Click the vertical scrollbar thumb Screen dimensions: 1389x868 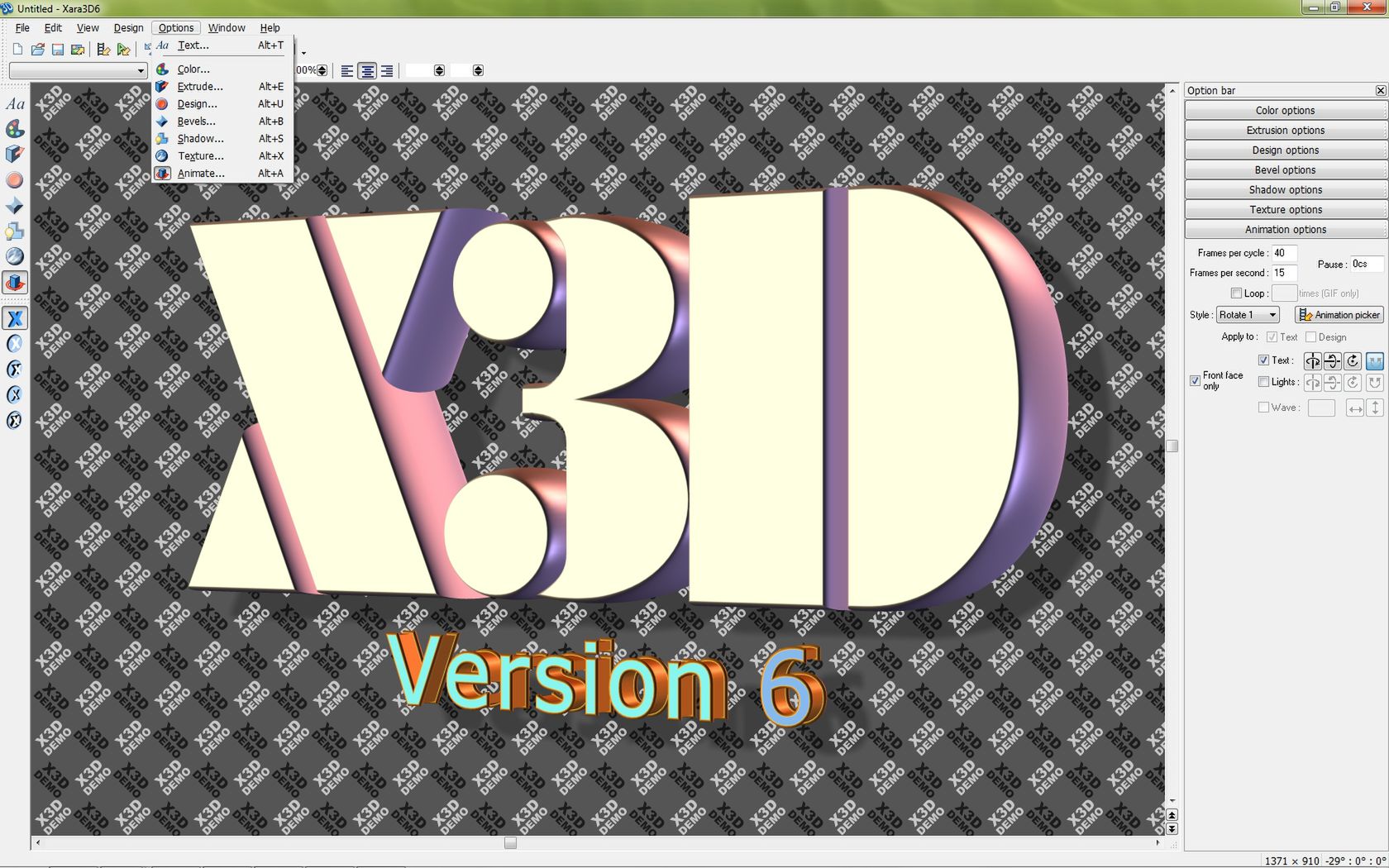tap(1172, 446)
